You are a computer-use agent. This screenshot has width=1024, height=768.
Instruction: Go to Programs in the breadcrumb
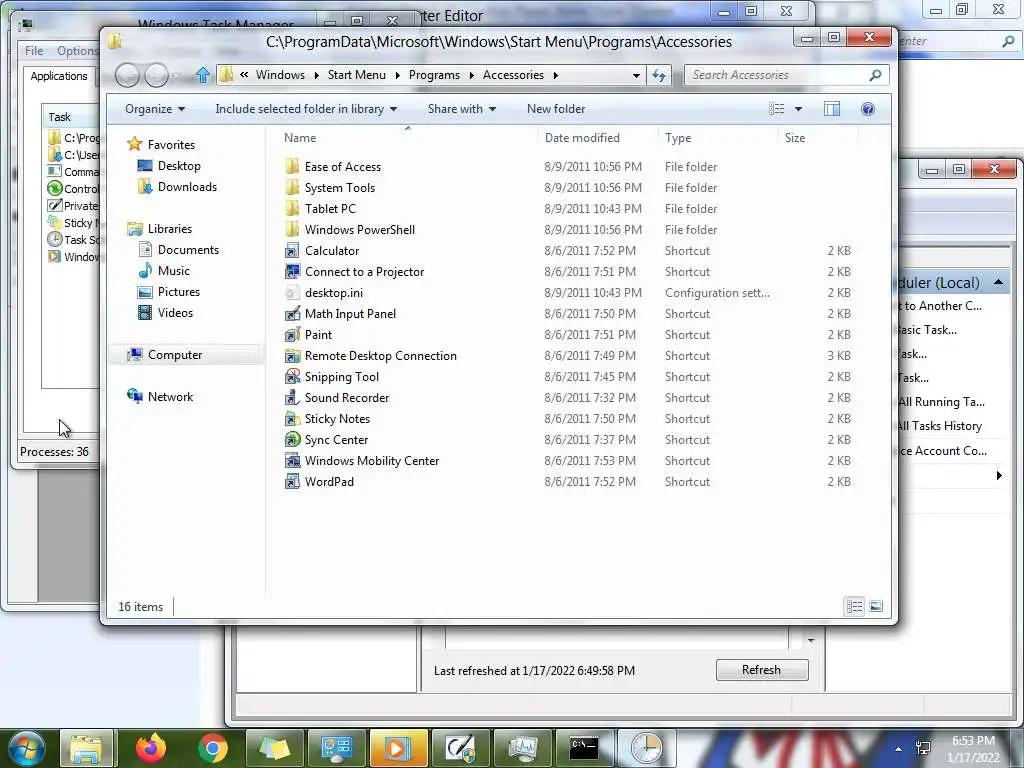point(434,75)
